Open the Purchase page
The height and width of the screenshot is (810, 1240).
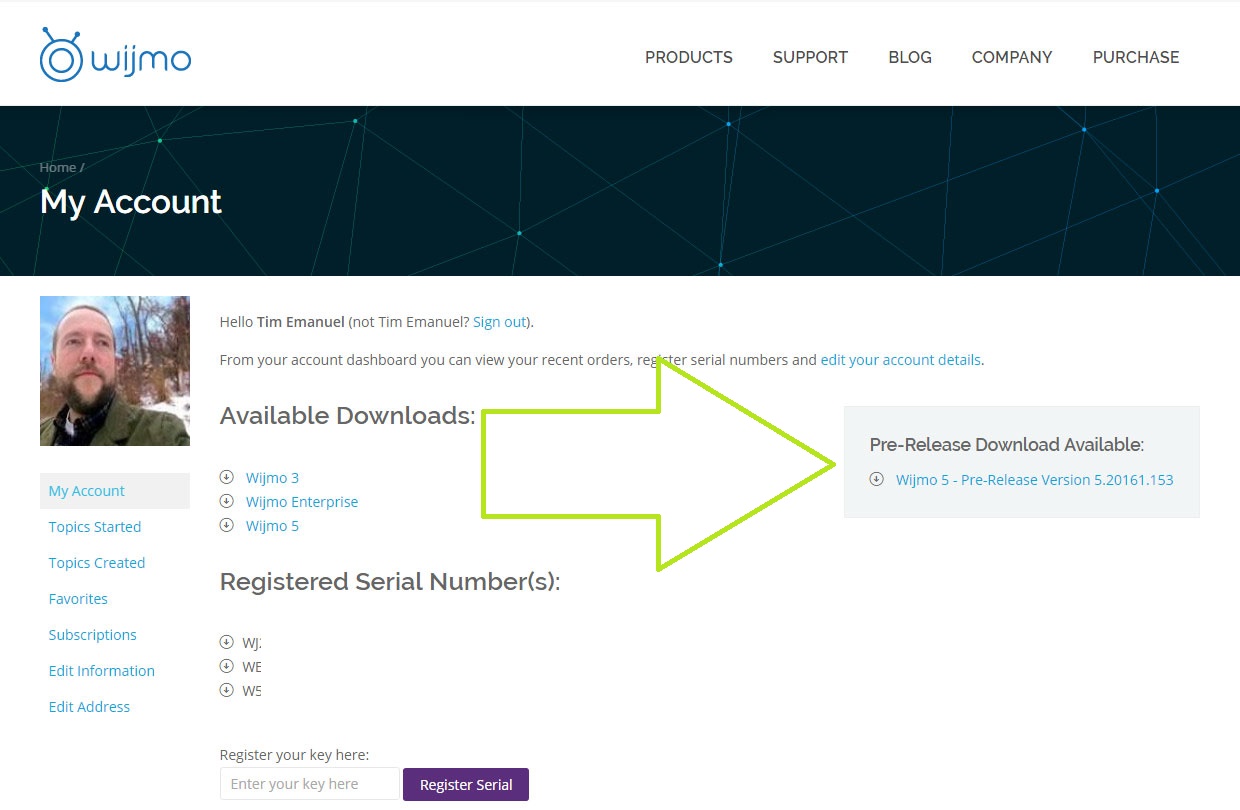pyautogui.click(x=1136, y=57)
